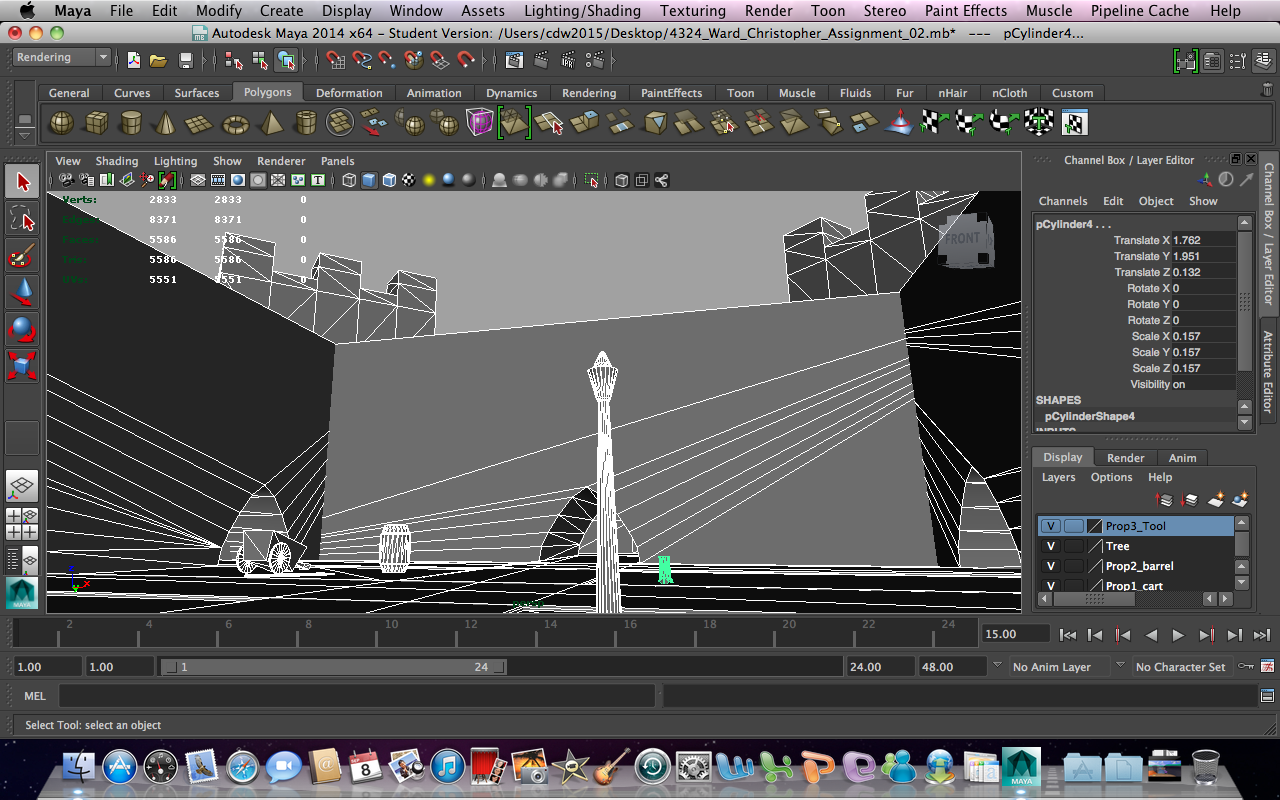The width and height of the screenshot is (1280, 800).
Task: Create a polygon torus from the shelf
Action: pos(235,123)
